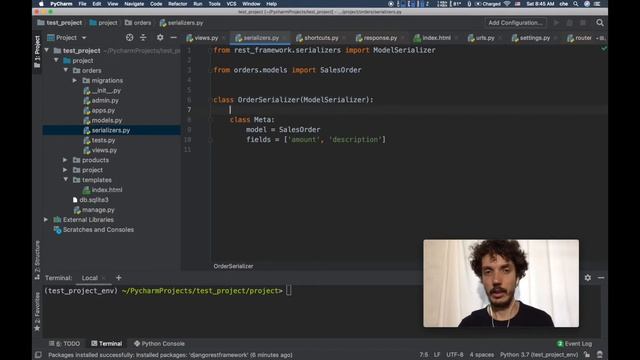Screen dimensions: 640x360
Task: Open manage.py in the project tree
Action: pyautogui.click(x=98, y=210)
